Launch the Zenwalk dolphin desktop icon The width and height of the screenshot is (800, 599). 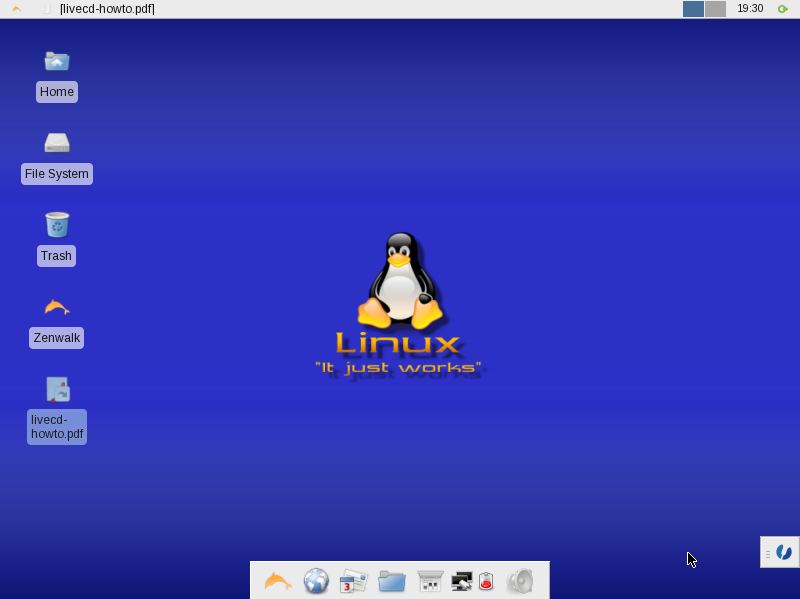57,307
